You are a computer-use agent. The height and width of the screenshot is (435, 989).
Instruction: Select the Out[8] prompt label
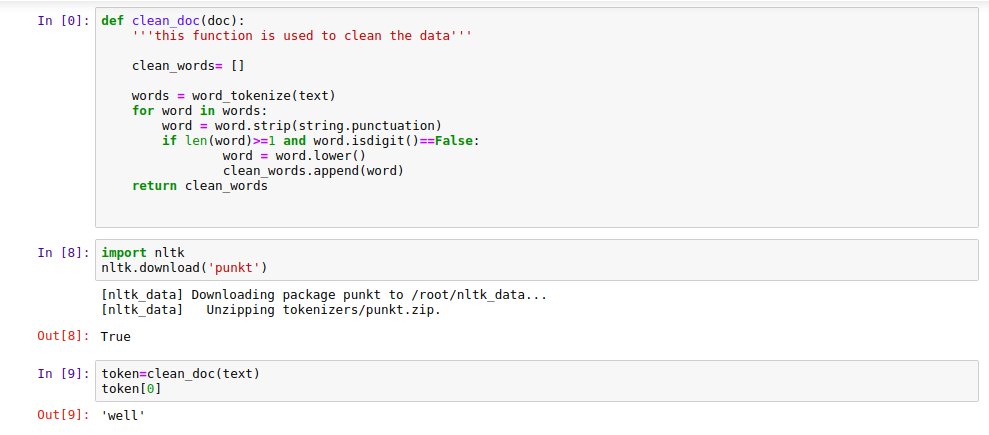(63, 336)
